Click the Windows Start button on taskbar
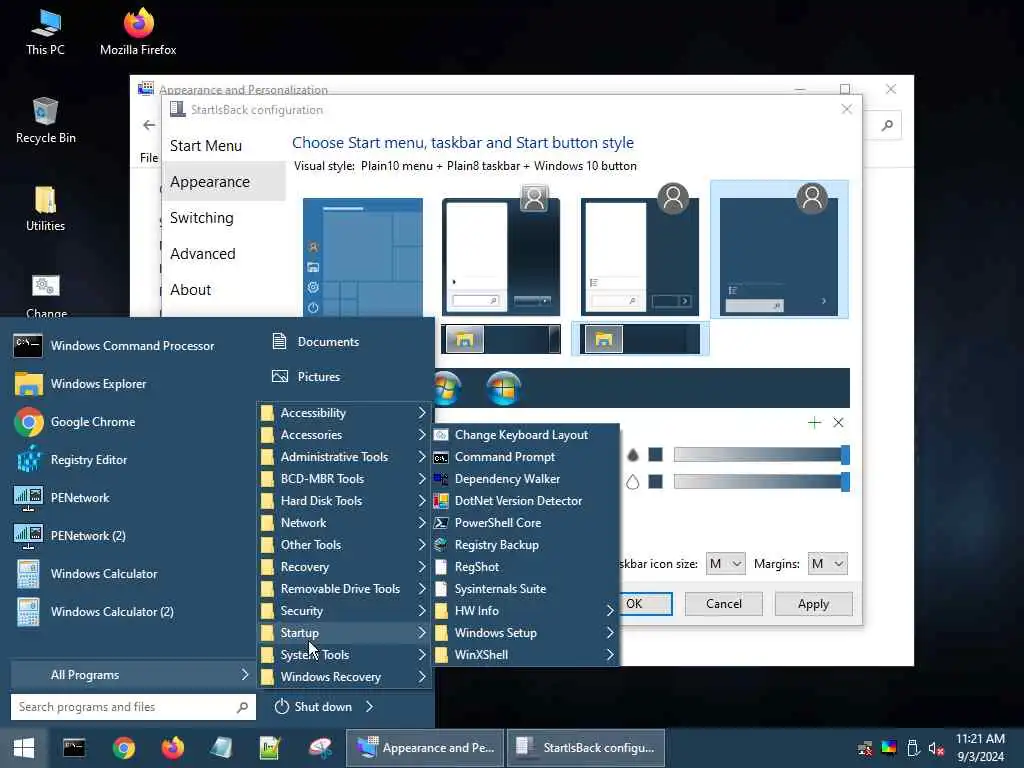 pos(24,748)
